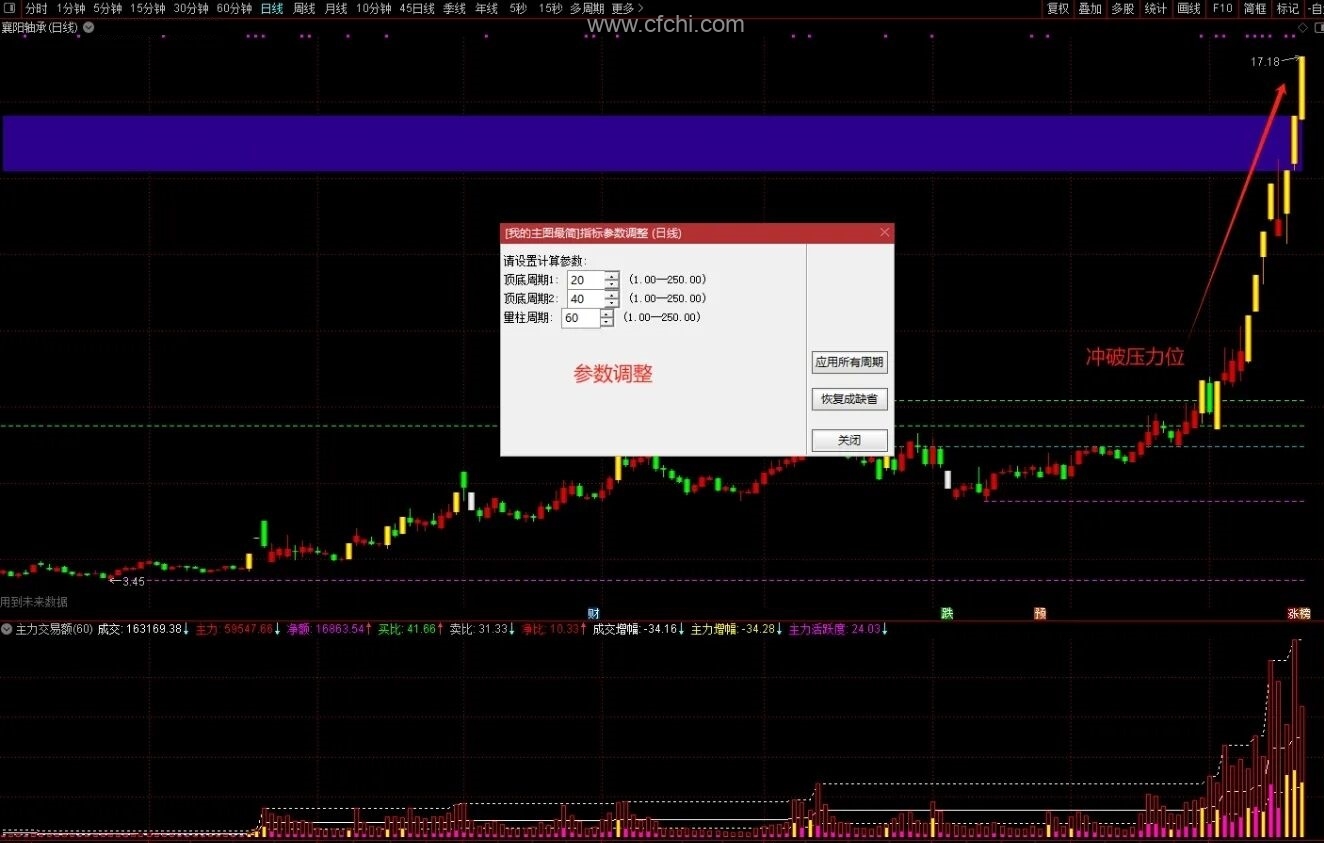Click the 17.18 high price label
This screenshot has width=1324, height=843.
click(1265, 62)
